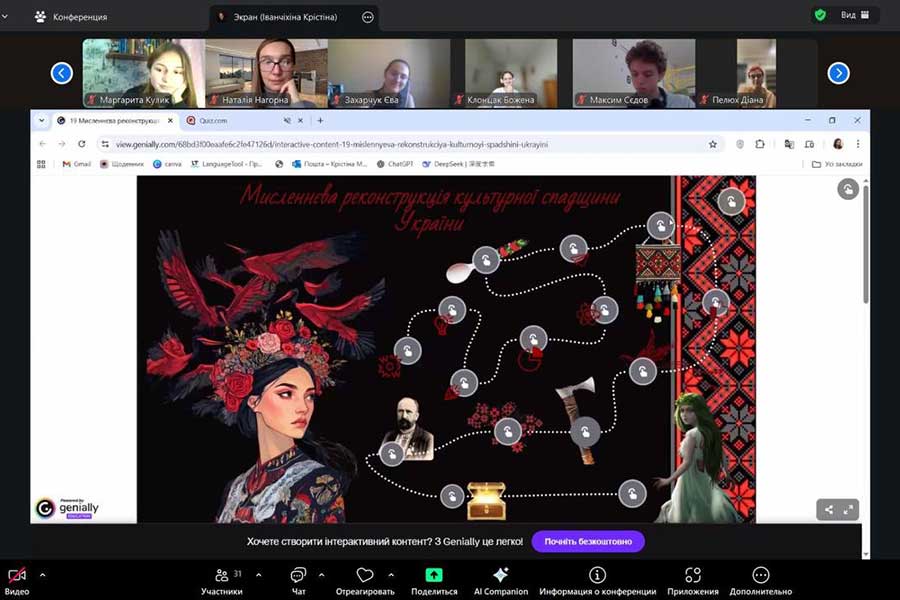Click the hotspot beside the green-haired girl
Image resolution: width=900 pixels, height=600 pixels.
[x=632, y=493]
